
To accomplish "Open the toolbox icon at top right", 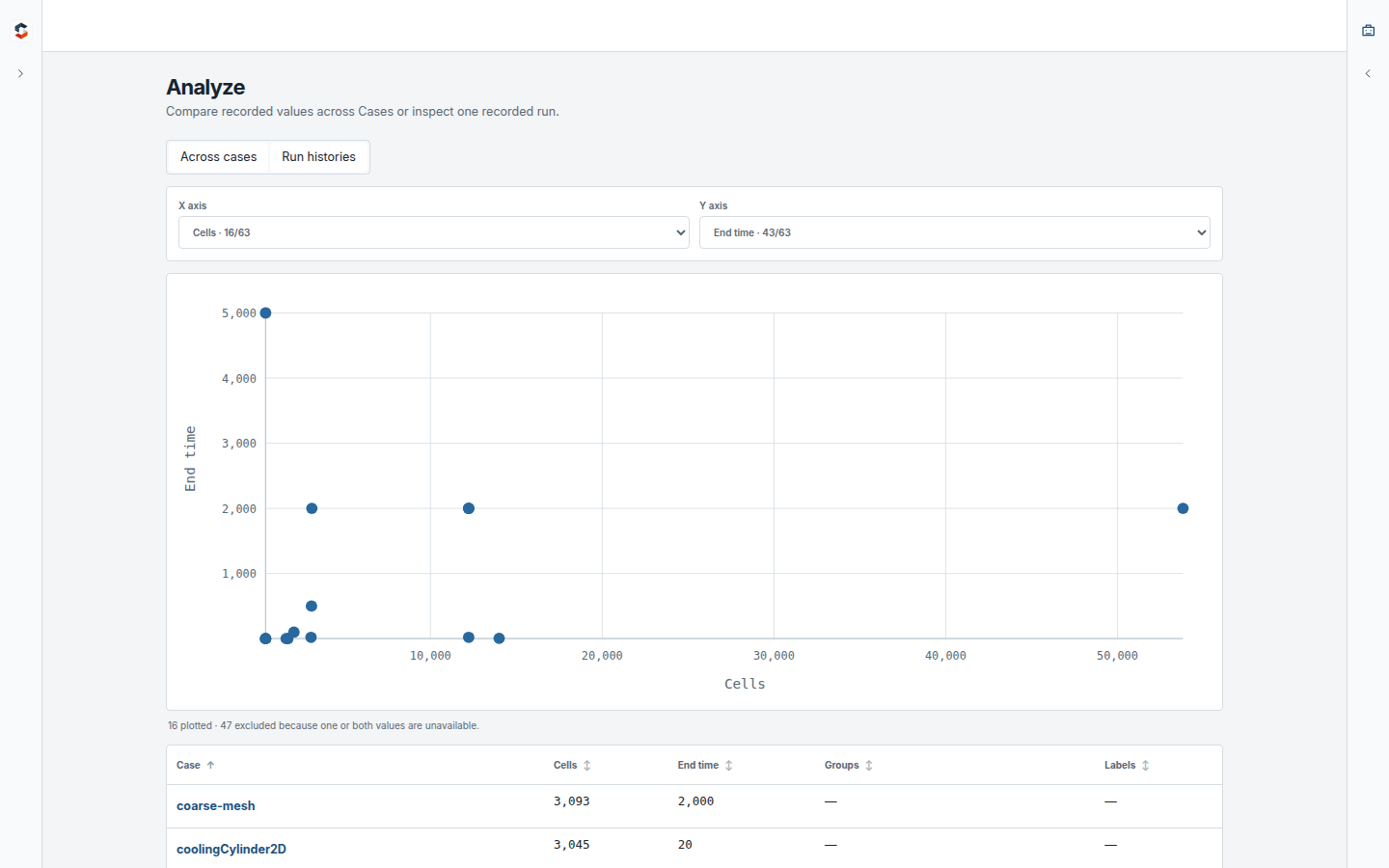I will 1368,31.
